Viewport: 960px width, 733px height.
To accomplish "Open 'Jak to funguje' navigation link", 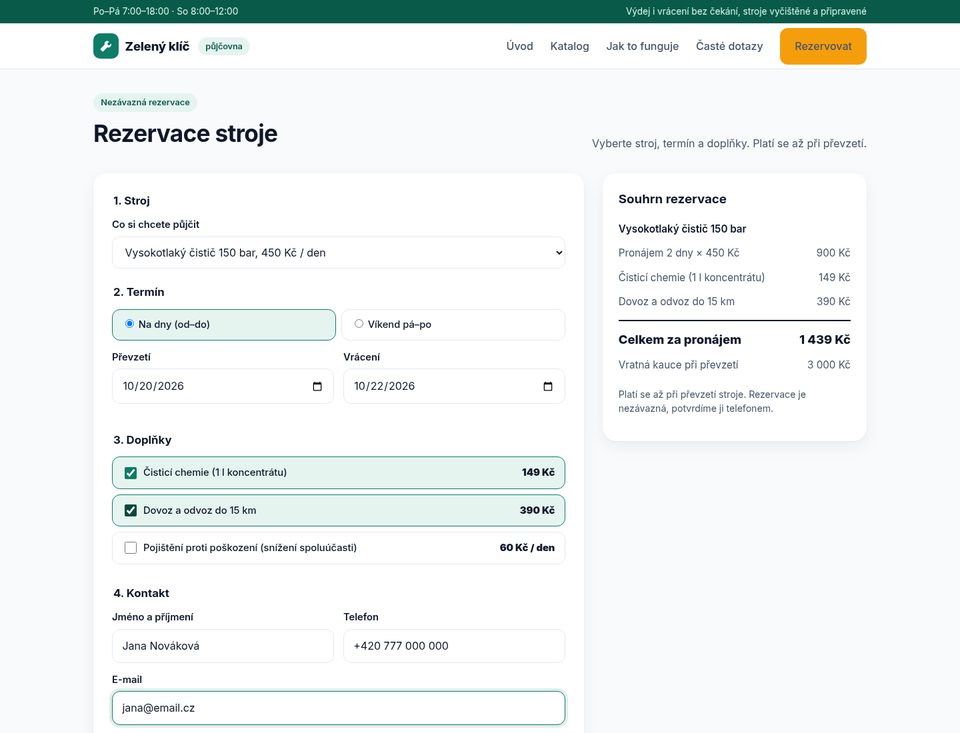I will pyautogui.click(x=642, y=46).
